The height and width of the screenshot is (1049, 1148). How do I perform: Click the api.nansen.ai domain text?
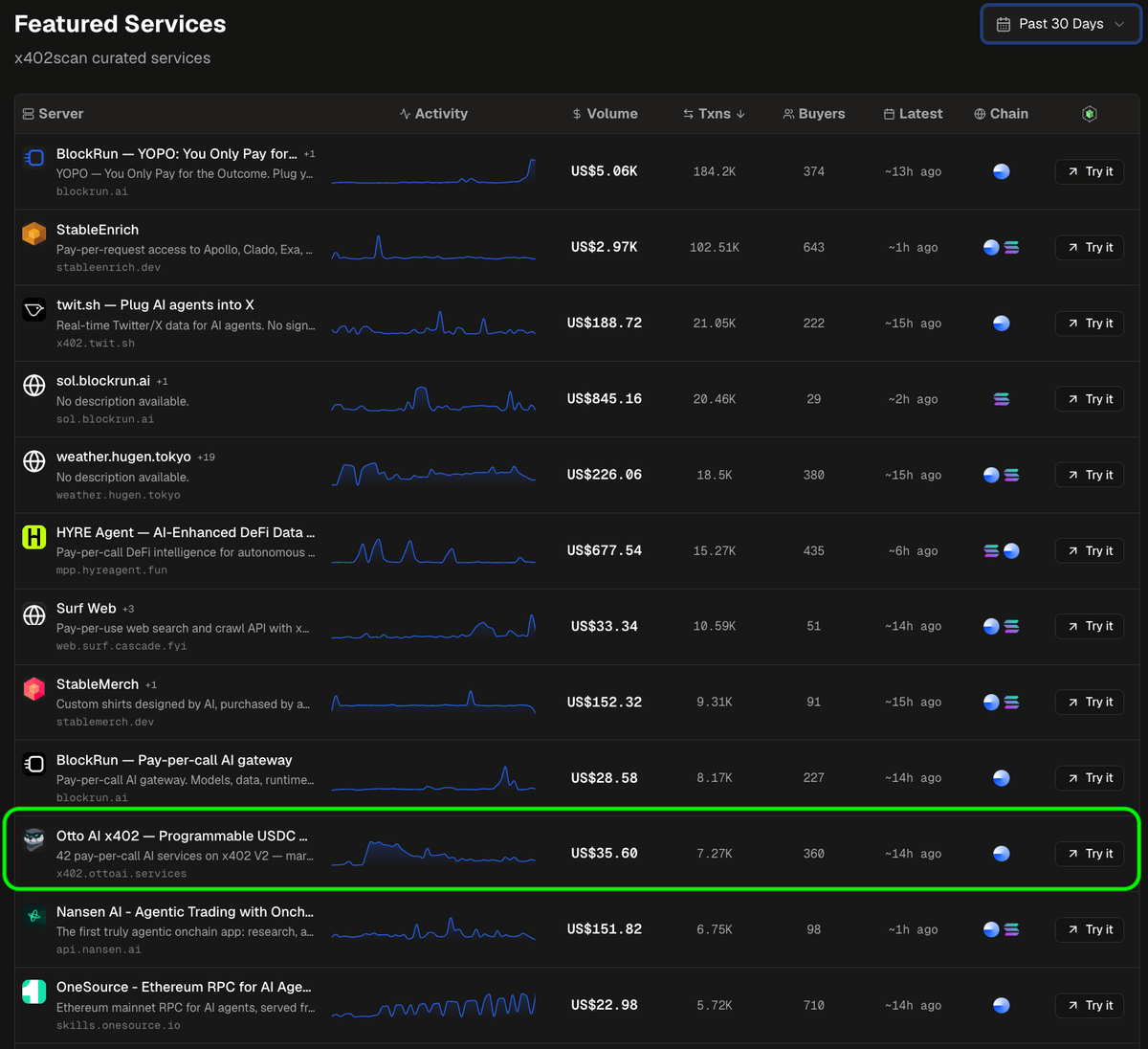coord(99,949)
